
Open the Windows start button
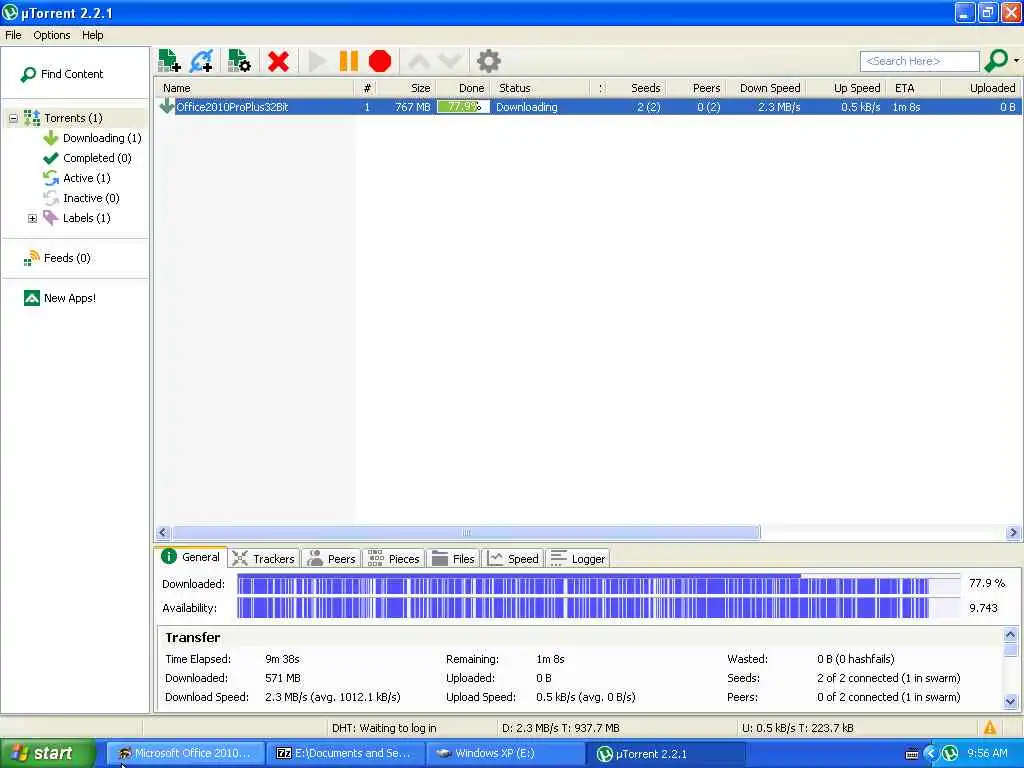[x=47, y=754]
